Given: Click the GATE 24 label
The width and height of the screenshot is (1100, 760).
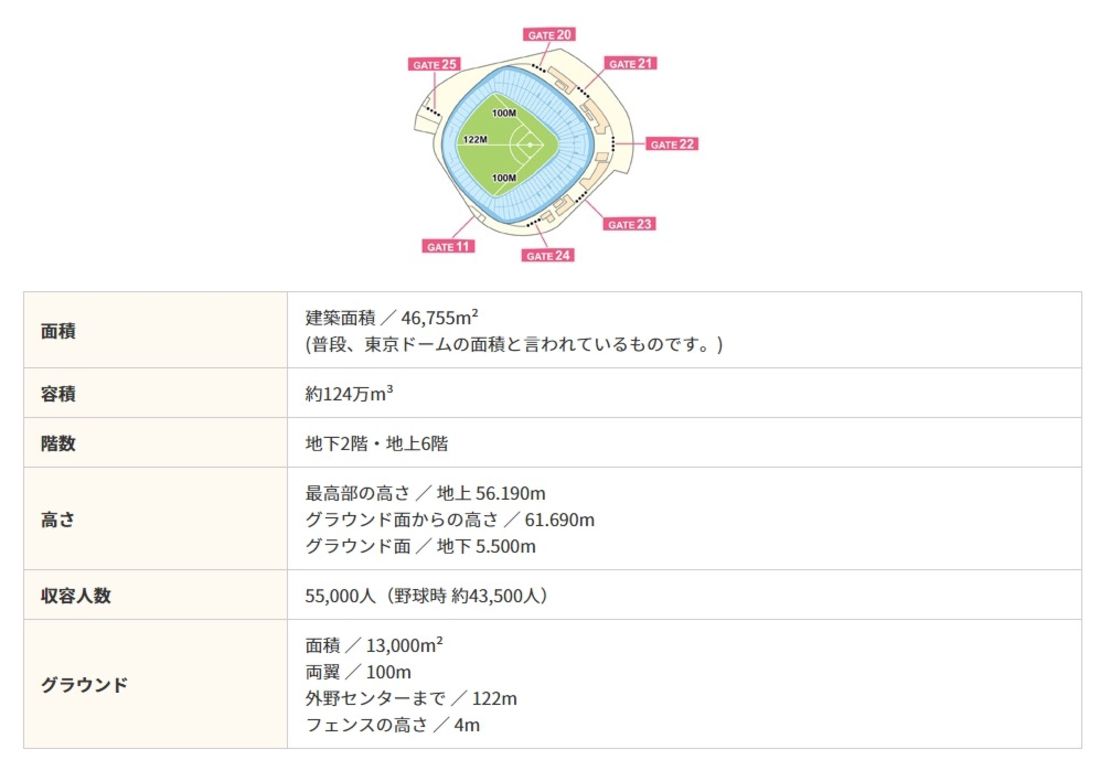Looking at the screenshot, I should coord(548,255).
